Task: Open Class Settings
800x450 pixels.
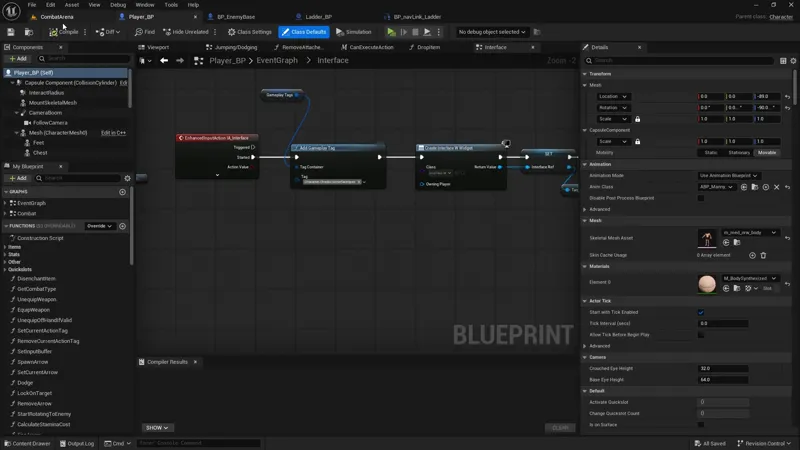Action: point(249,32)
